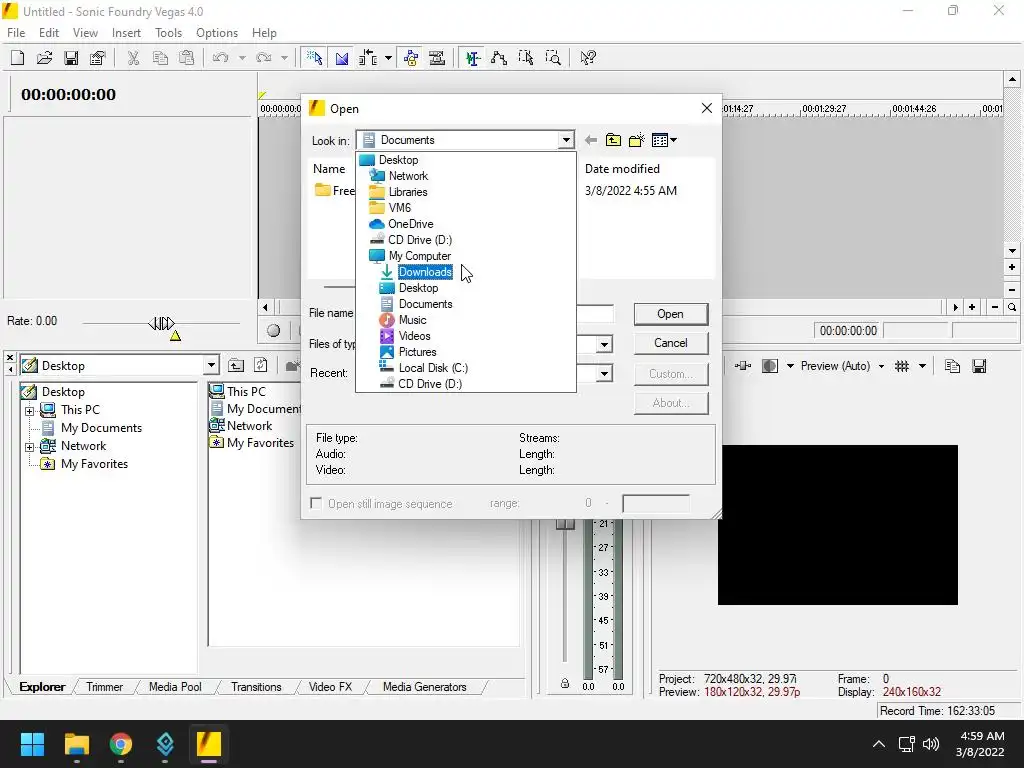This screenshot has height=768, width=1024.
Task: Expand the Network tree node in Explorer
Action: pyautogui.click(x=29, y=447)
